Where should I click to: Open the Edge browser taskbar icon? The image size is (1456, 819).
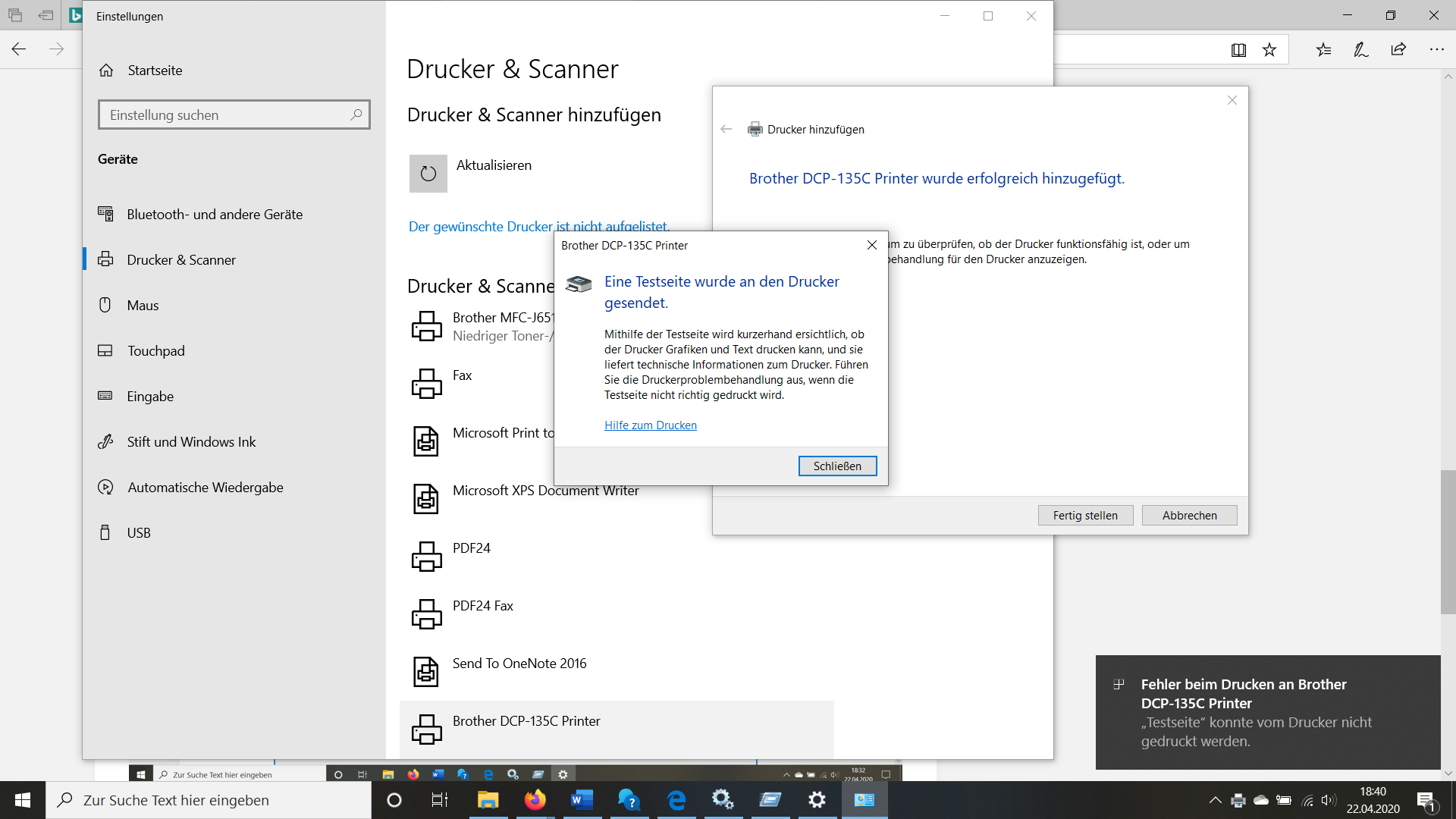click(676, 800)
